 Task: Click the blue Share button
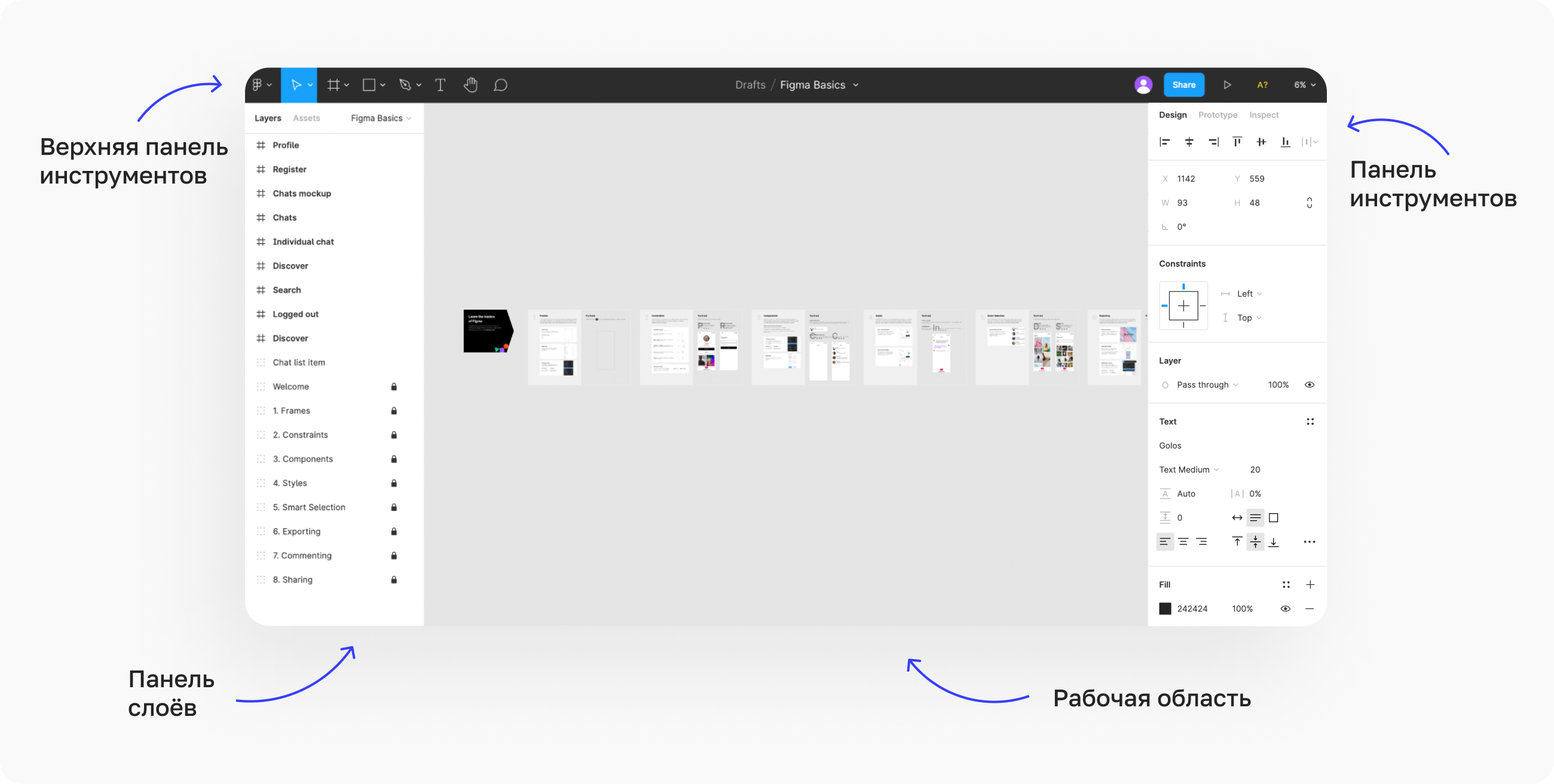point(1183,85)
